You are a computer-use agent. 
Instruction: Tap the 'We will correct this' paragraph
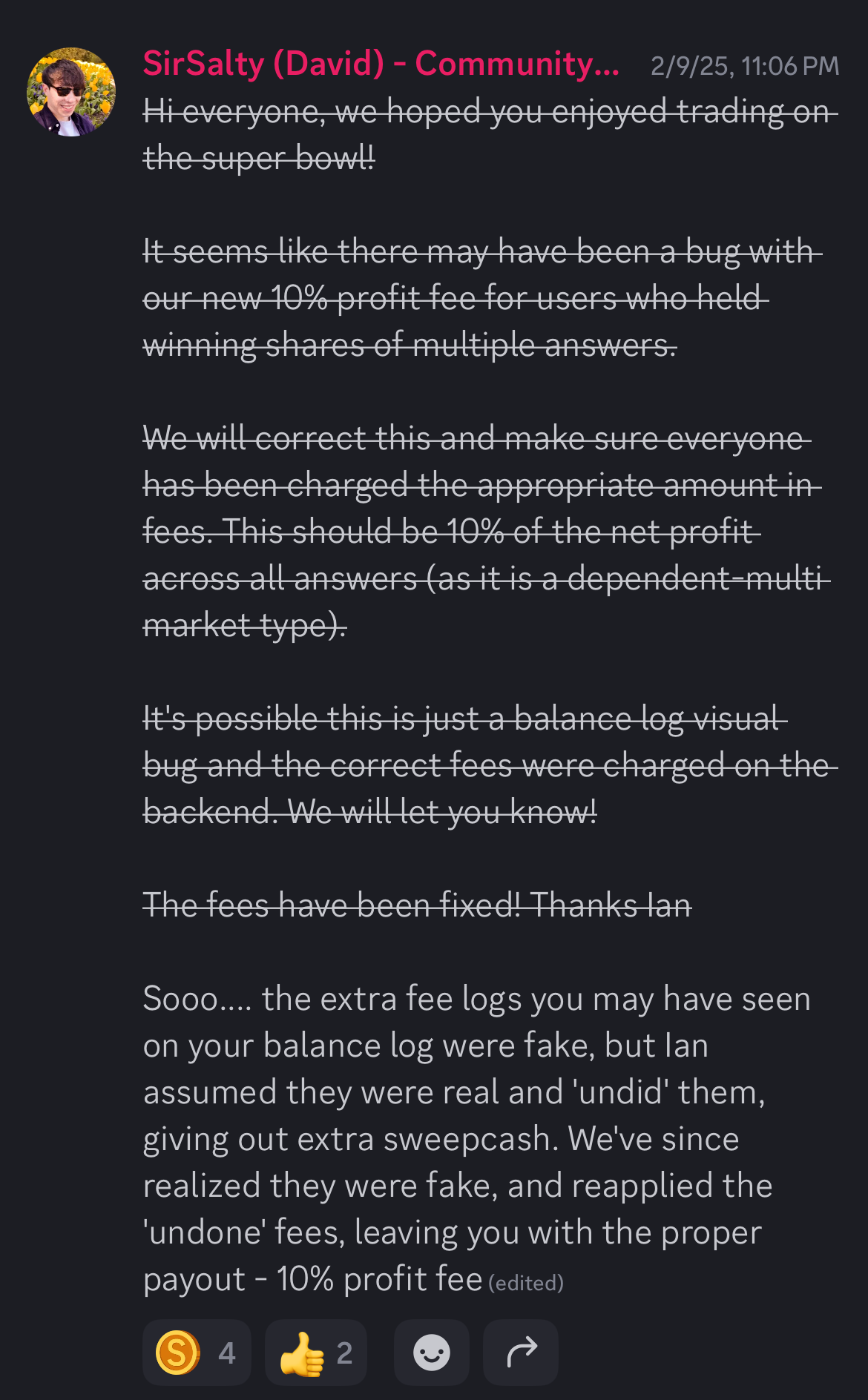[x=487, y=532]
